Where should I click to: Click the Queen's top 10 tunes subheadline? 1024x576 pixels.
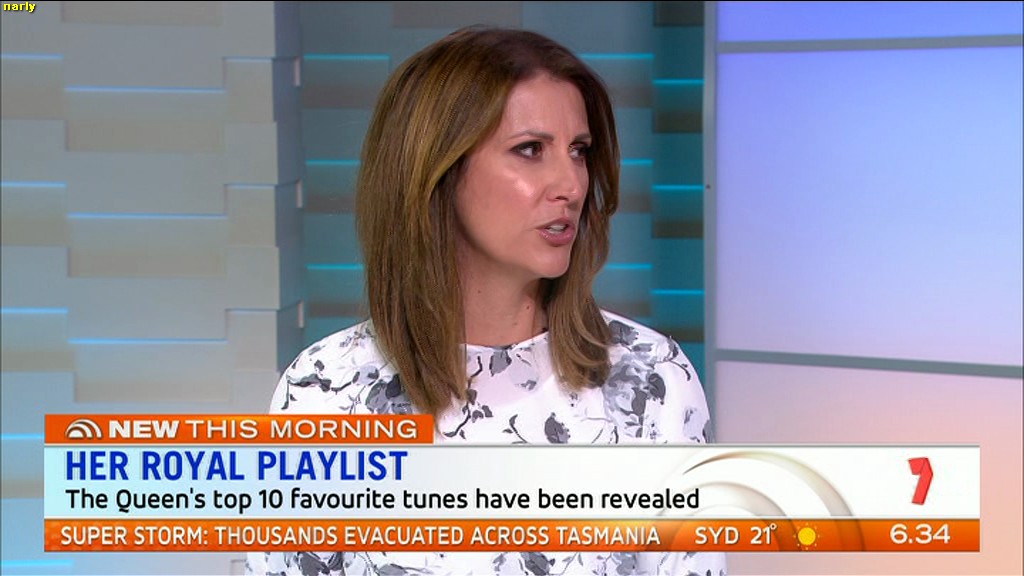(382, 498)
